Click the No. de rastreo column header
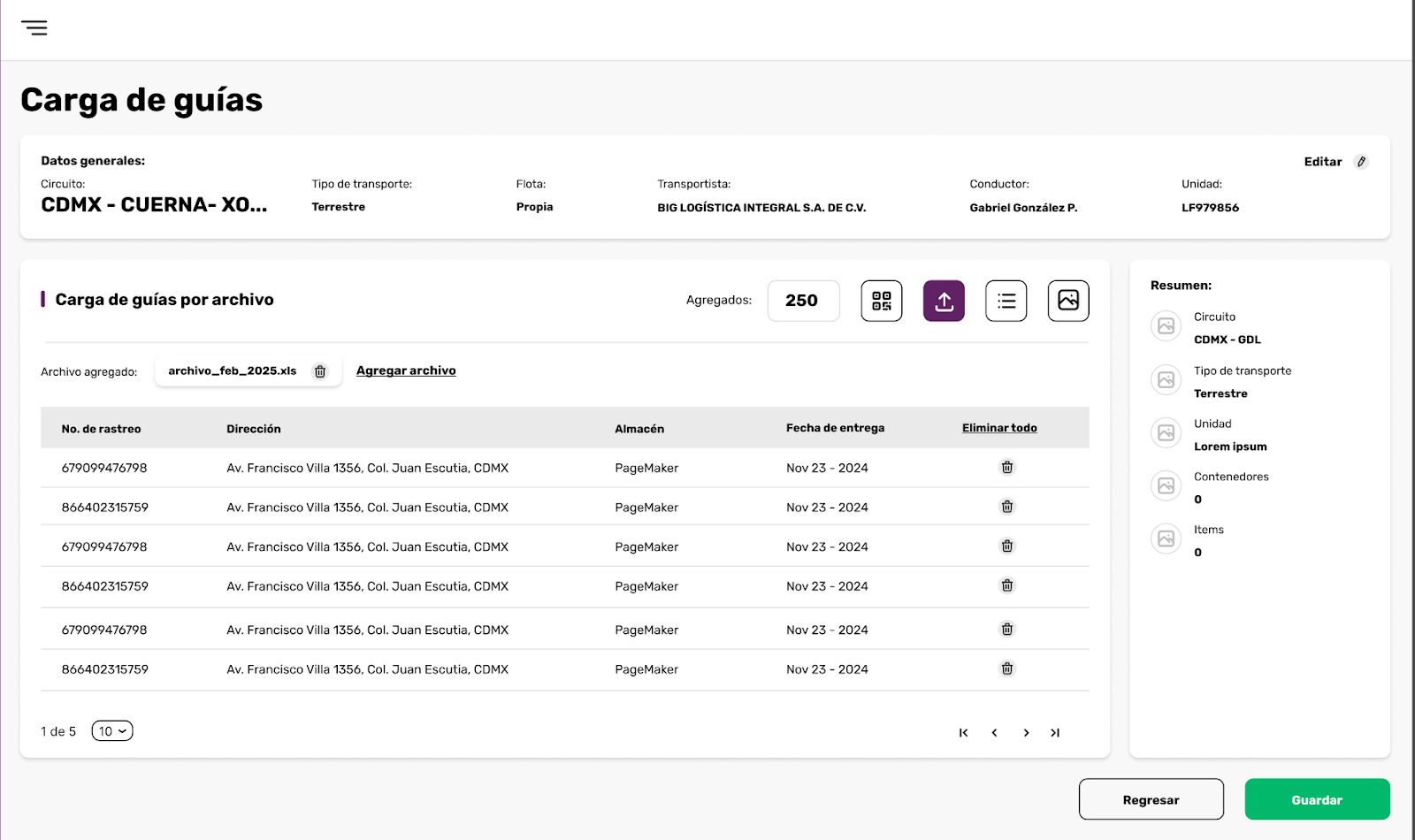 pos(101,429)
